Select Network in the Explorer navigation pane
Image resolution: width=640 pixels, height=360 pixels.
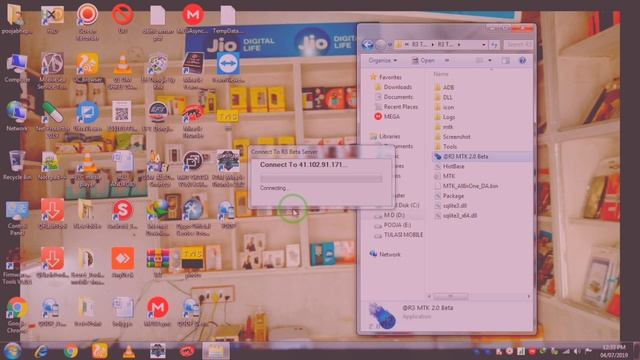point(384,254)
